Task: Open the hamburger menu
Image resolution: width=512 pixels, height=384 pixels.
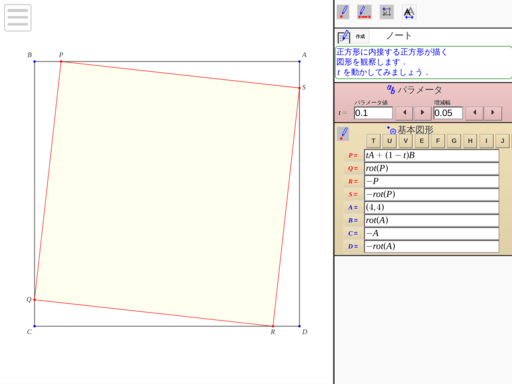Action: (18, 18)
